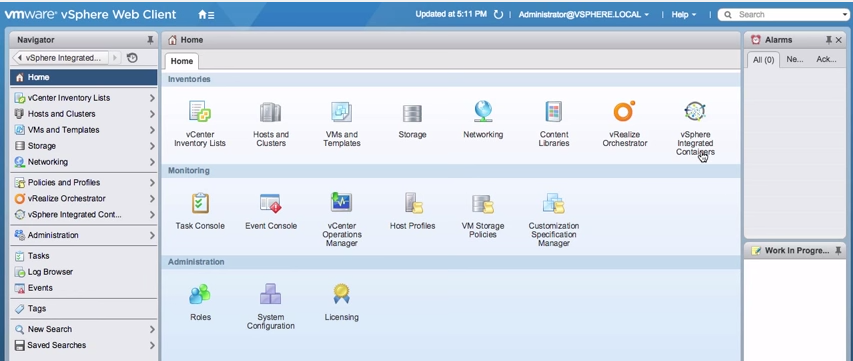Open the Administrator@VSPHERE.LOCAL user dropdown
This screenshot has width=853, height=361.
pos(584,15)
